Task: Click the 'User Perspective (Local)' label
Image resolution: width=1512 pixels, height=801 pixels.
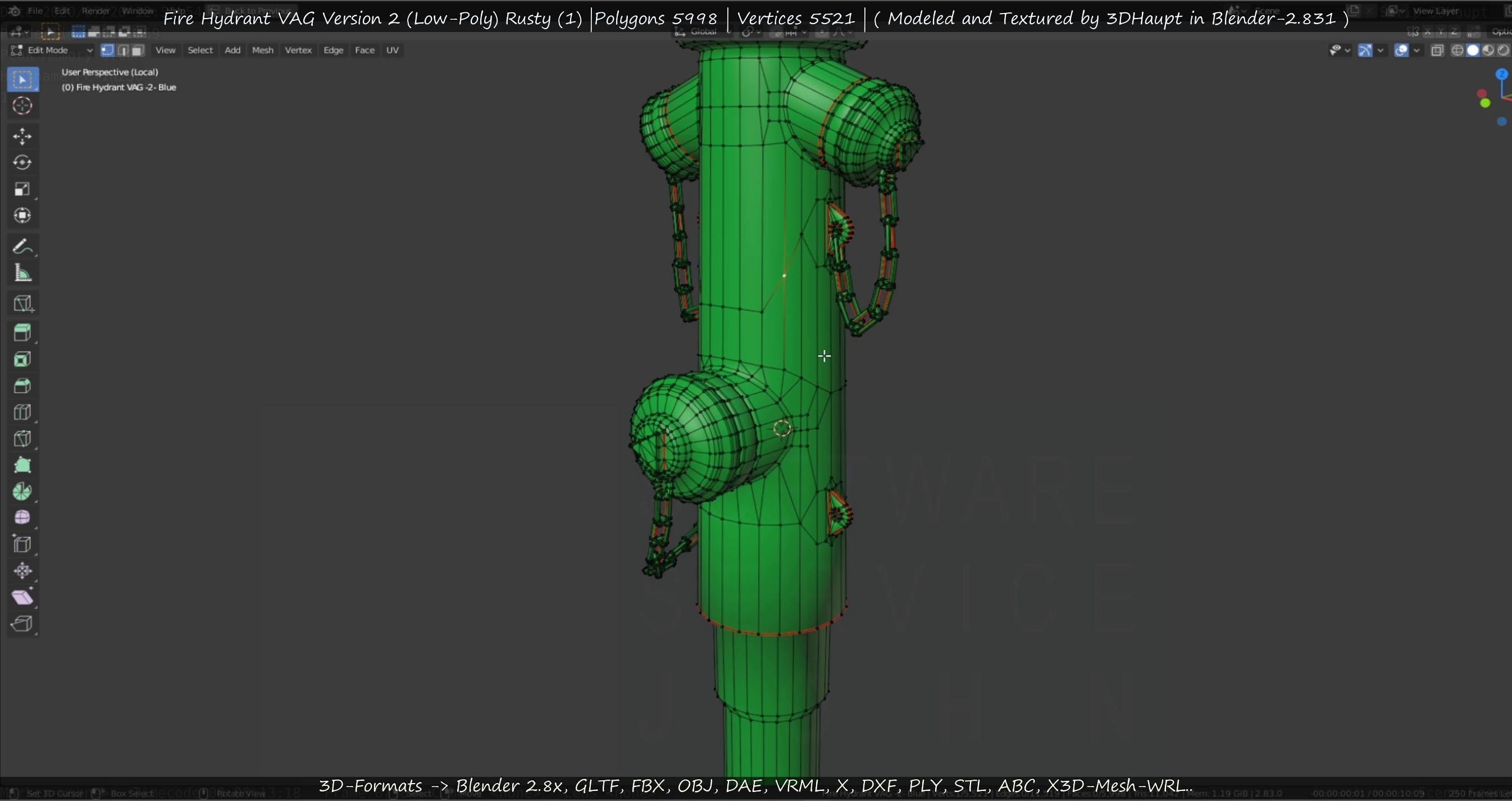Action: pos(110,72)
